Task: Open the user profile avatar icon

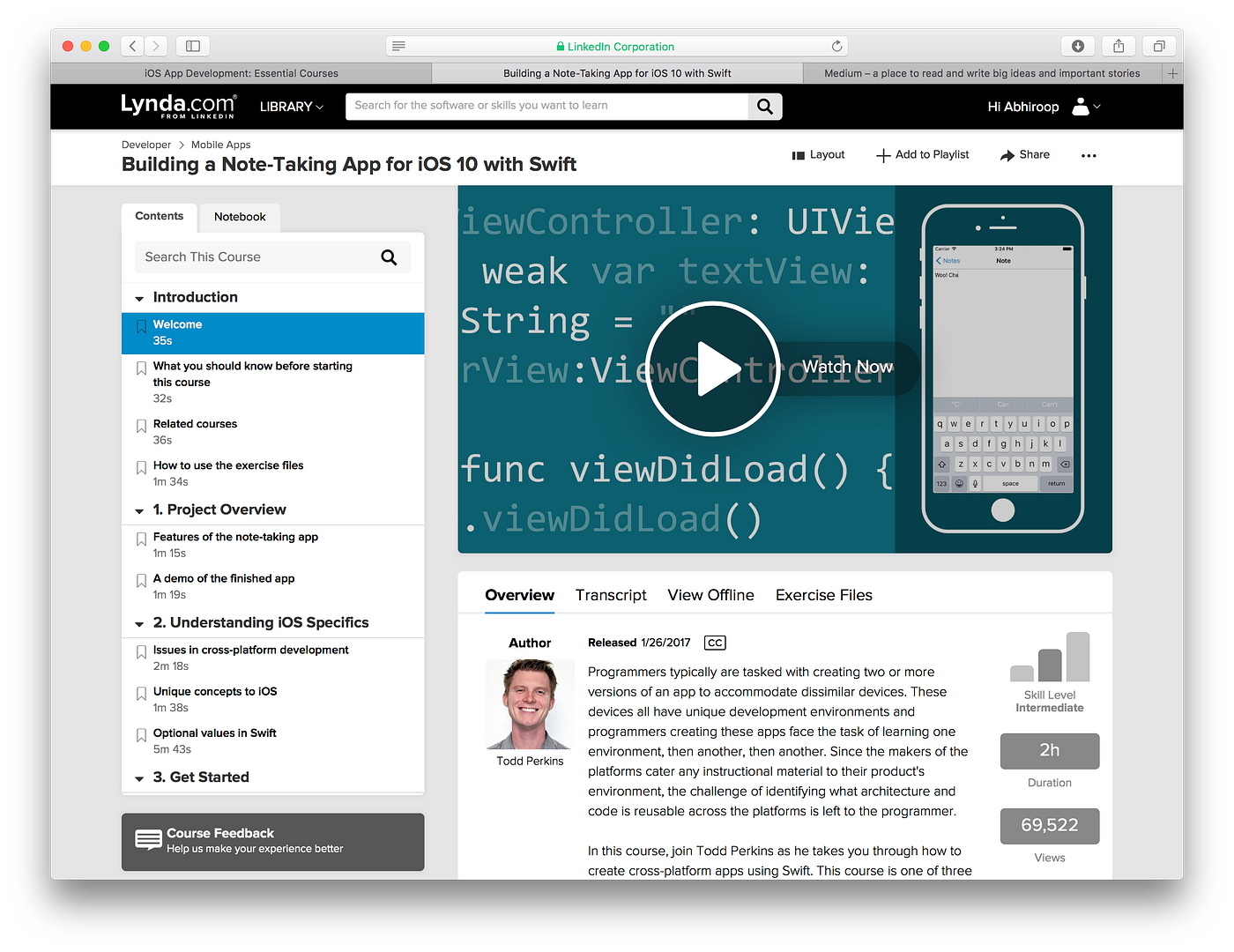Action: point(1080,106)
